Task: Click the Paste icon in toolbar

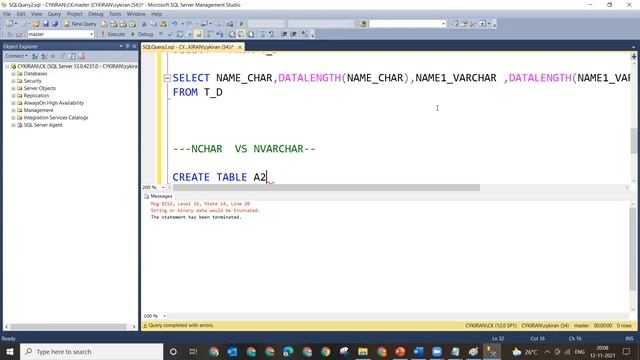Action: [x=163, y=24]
